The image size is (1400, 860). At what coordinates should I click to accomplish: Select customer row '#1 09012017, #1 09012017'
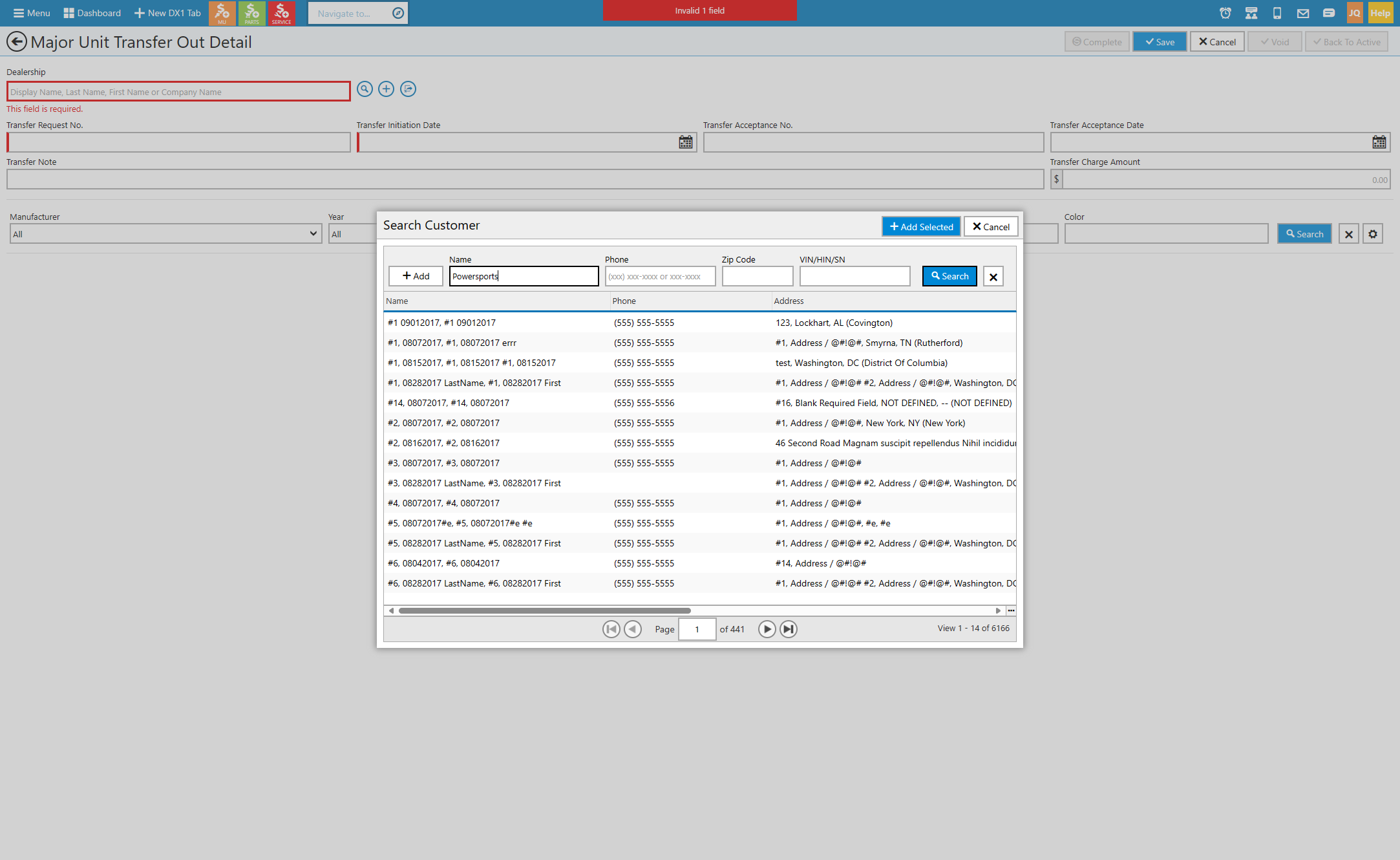(x=699, y=323)
